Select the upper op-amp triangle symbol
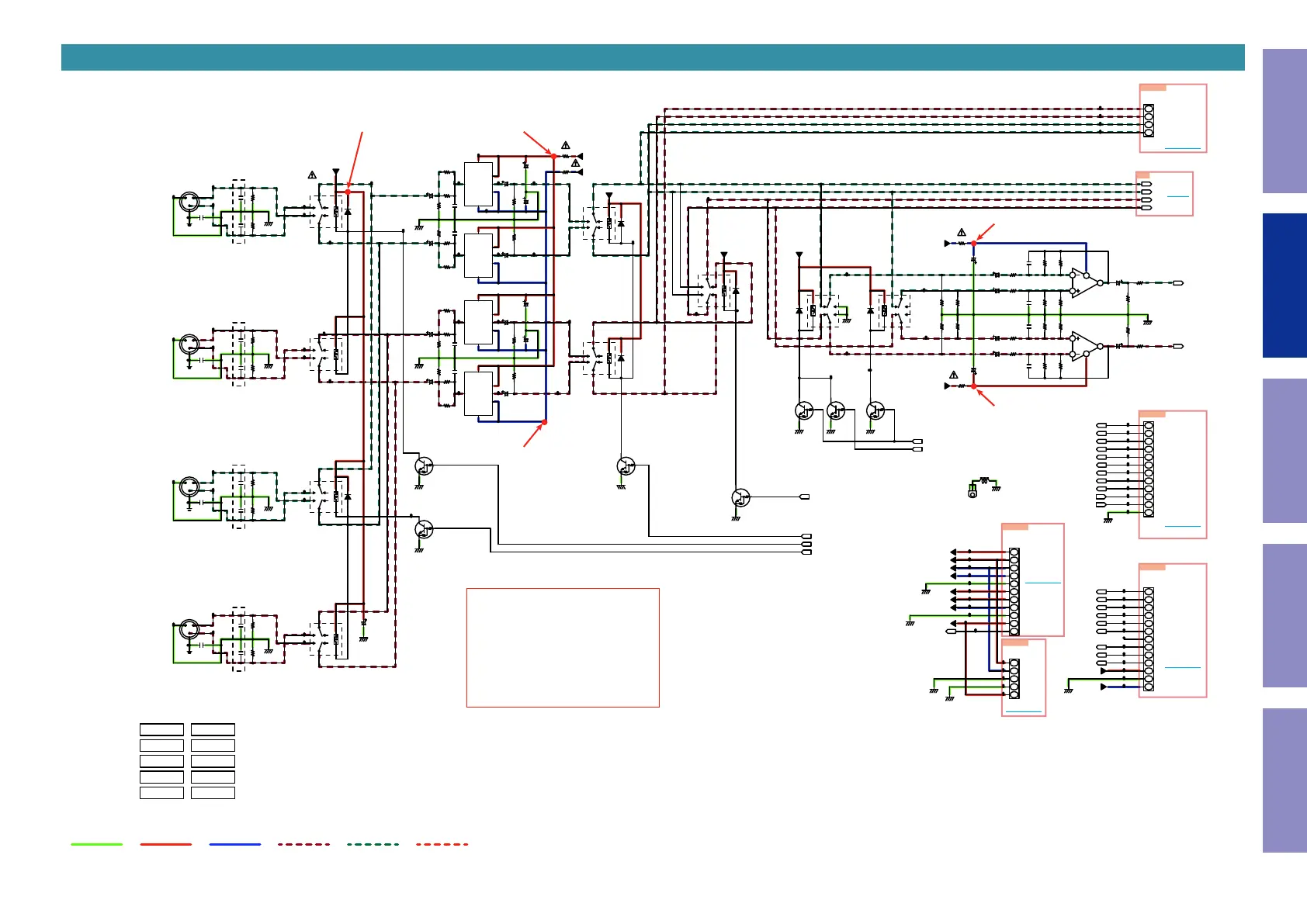 (x=1086, y=283)
